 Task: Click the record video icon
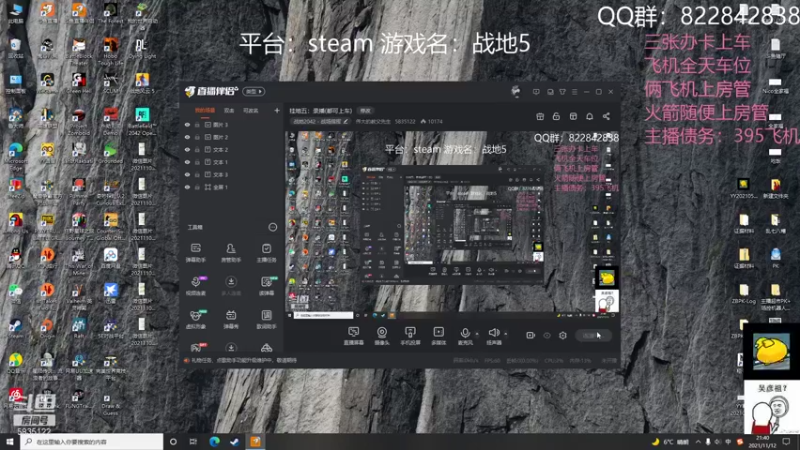click(531, 335)
